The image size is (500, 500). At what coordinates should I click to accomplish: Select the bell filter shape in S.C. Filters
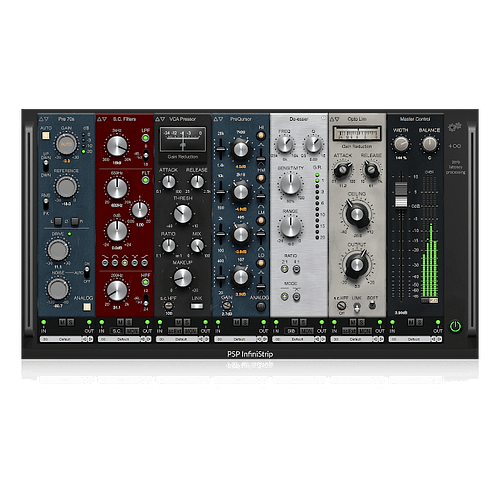tap(125, 263)
